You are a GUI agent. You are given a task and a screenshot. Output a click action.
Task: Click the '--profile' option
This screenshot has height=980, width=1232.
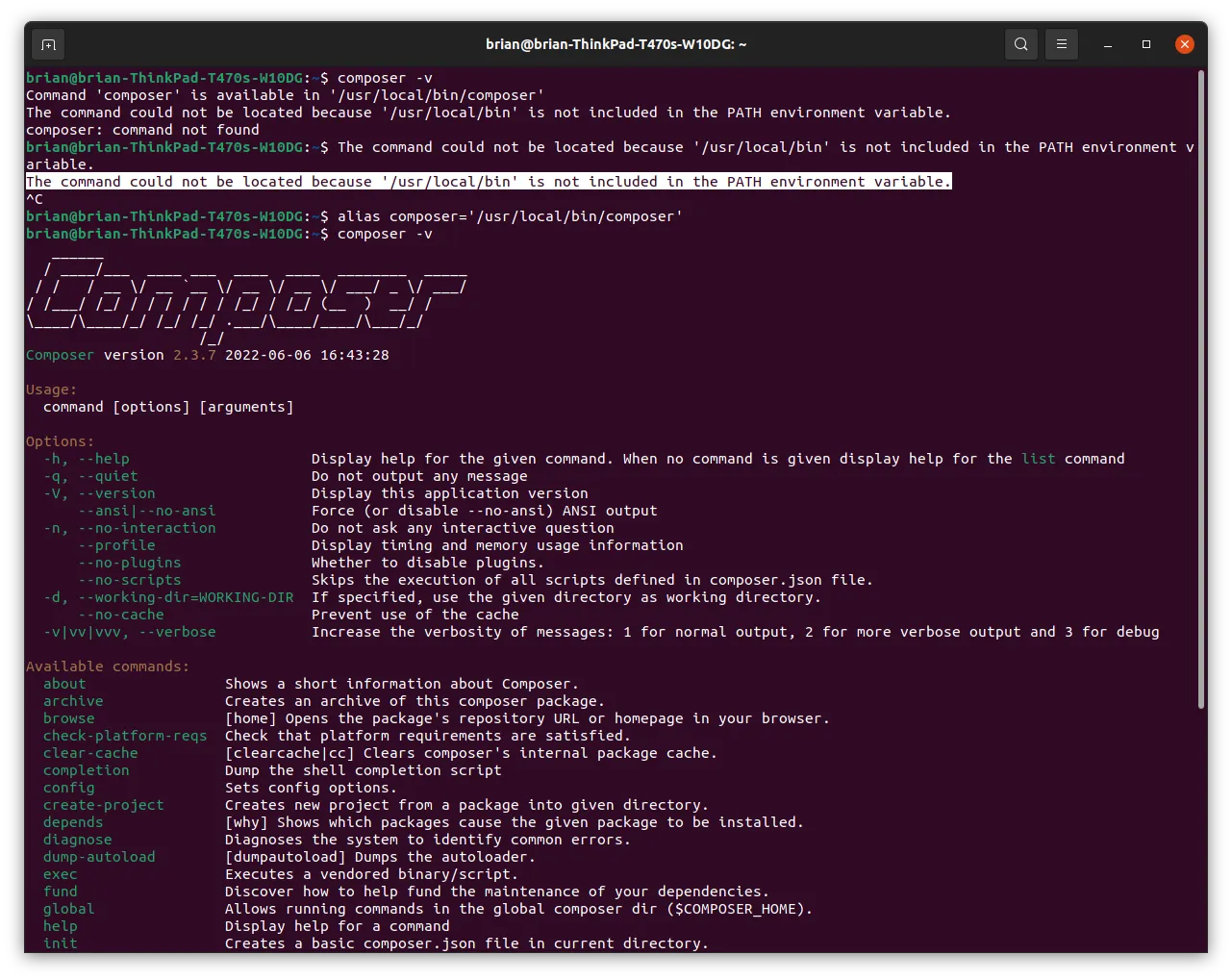[x=116, y=545]
